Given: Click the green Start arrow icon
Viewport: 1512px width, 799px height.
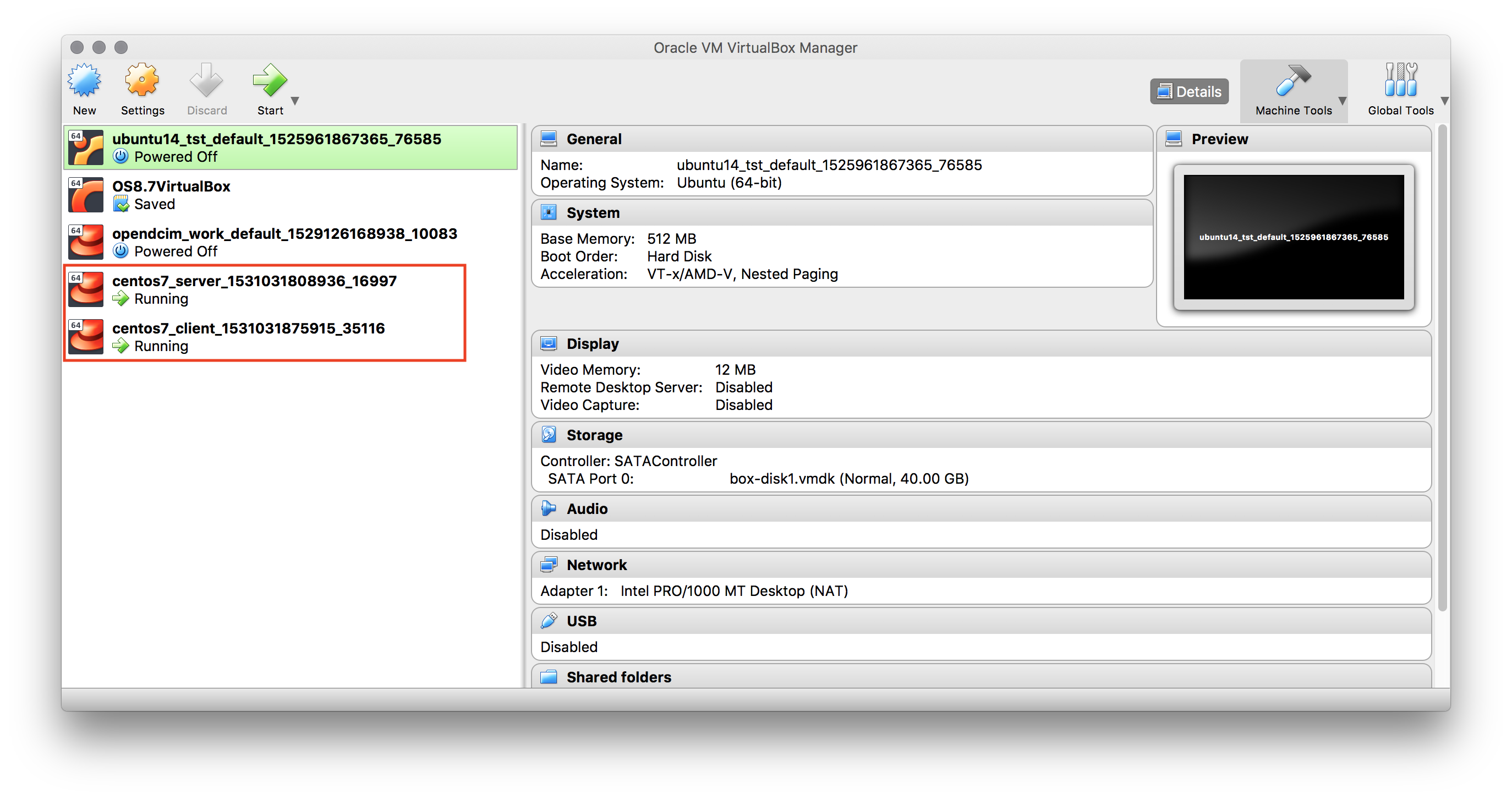Looking at the screenshot, I should click(x=270, y=80).
